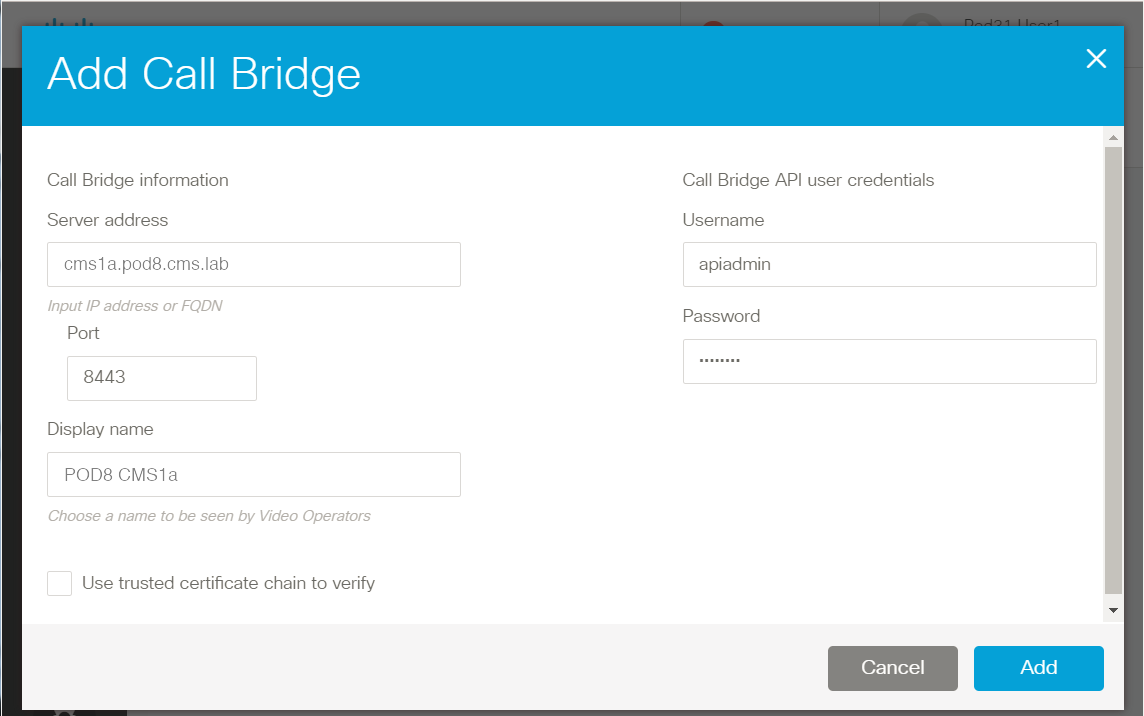Click the scrollbar down arrow

1113,610
